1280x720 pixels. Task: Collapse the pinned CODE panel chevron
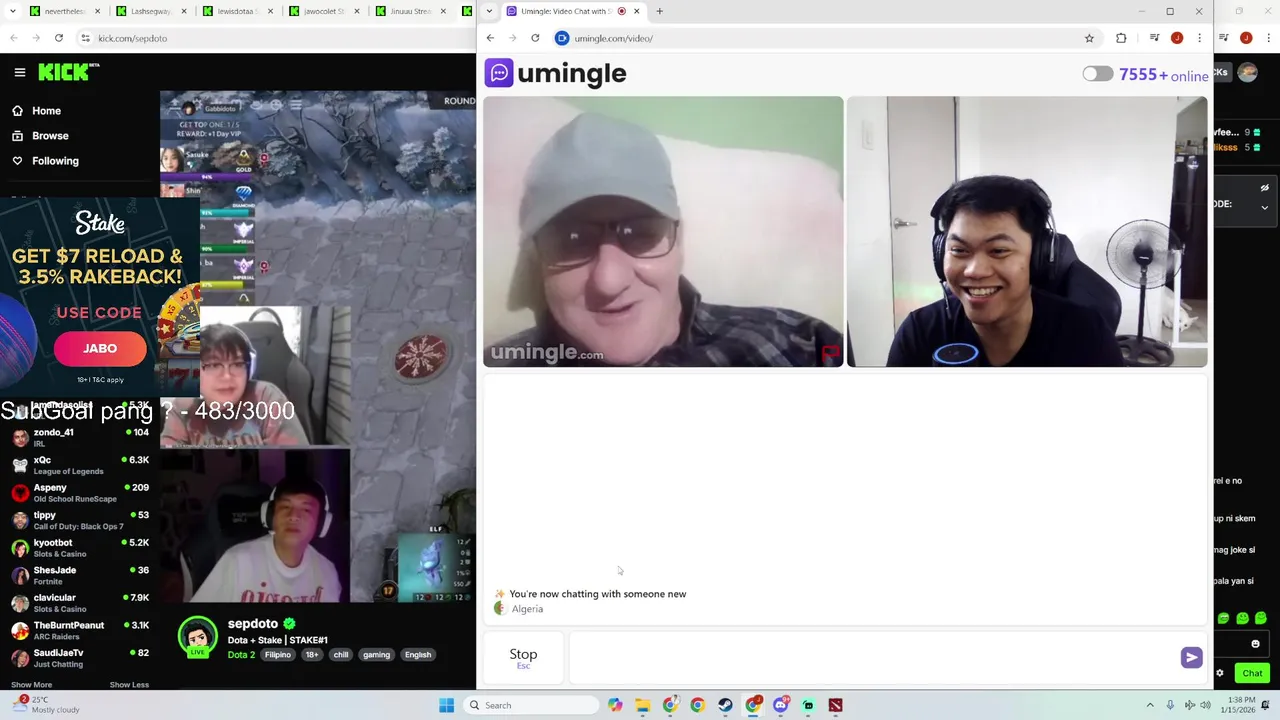tap(1264, 207)
